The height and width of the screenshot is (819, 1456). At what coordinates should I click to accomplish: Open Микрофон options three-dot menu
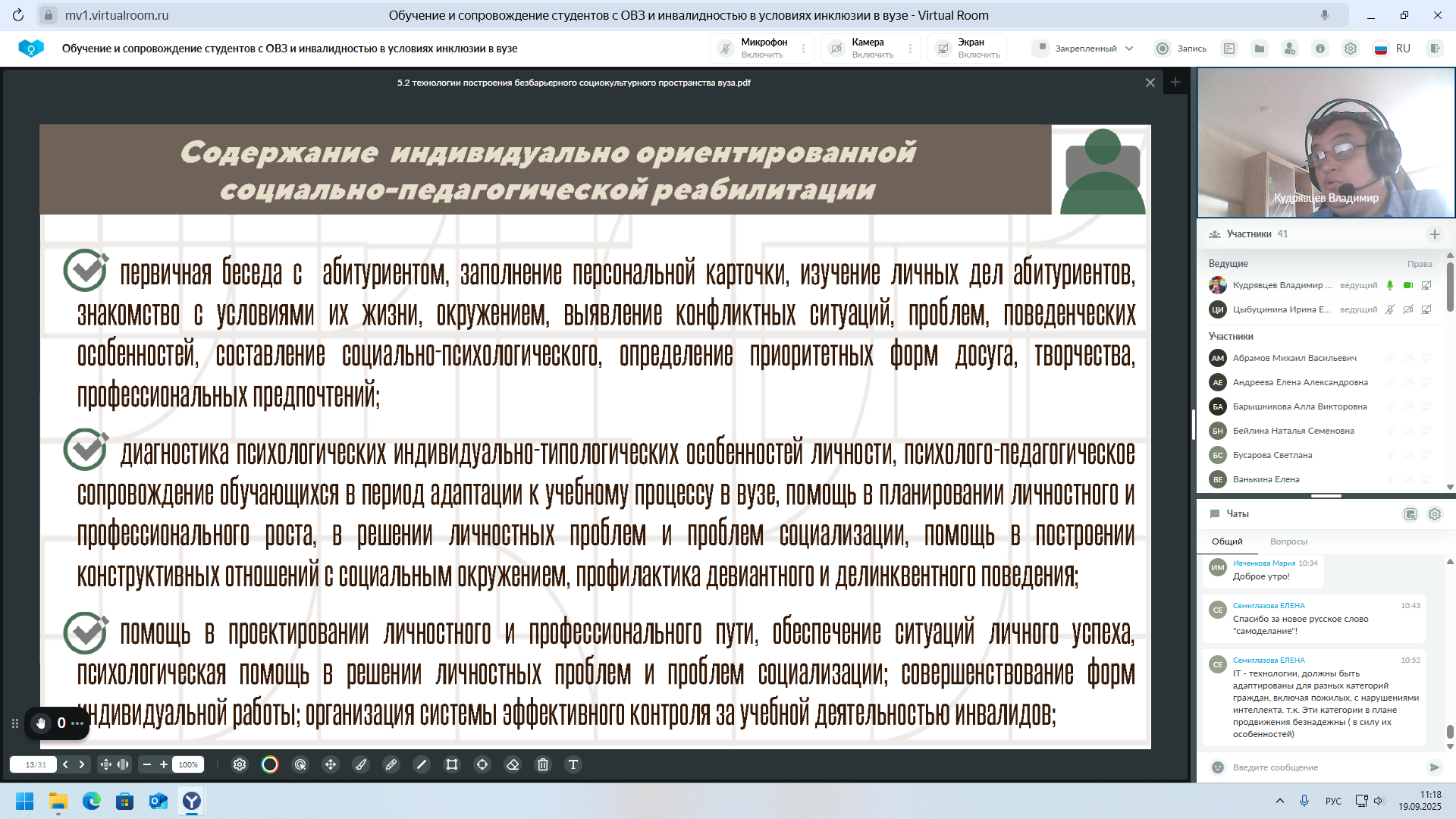pos(804,49)
